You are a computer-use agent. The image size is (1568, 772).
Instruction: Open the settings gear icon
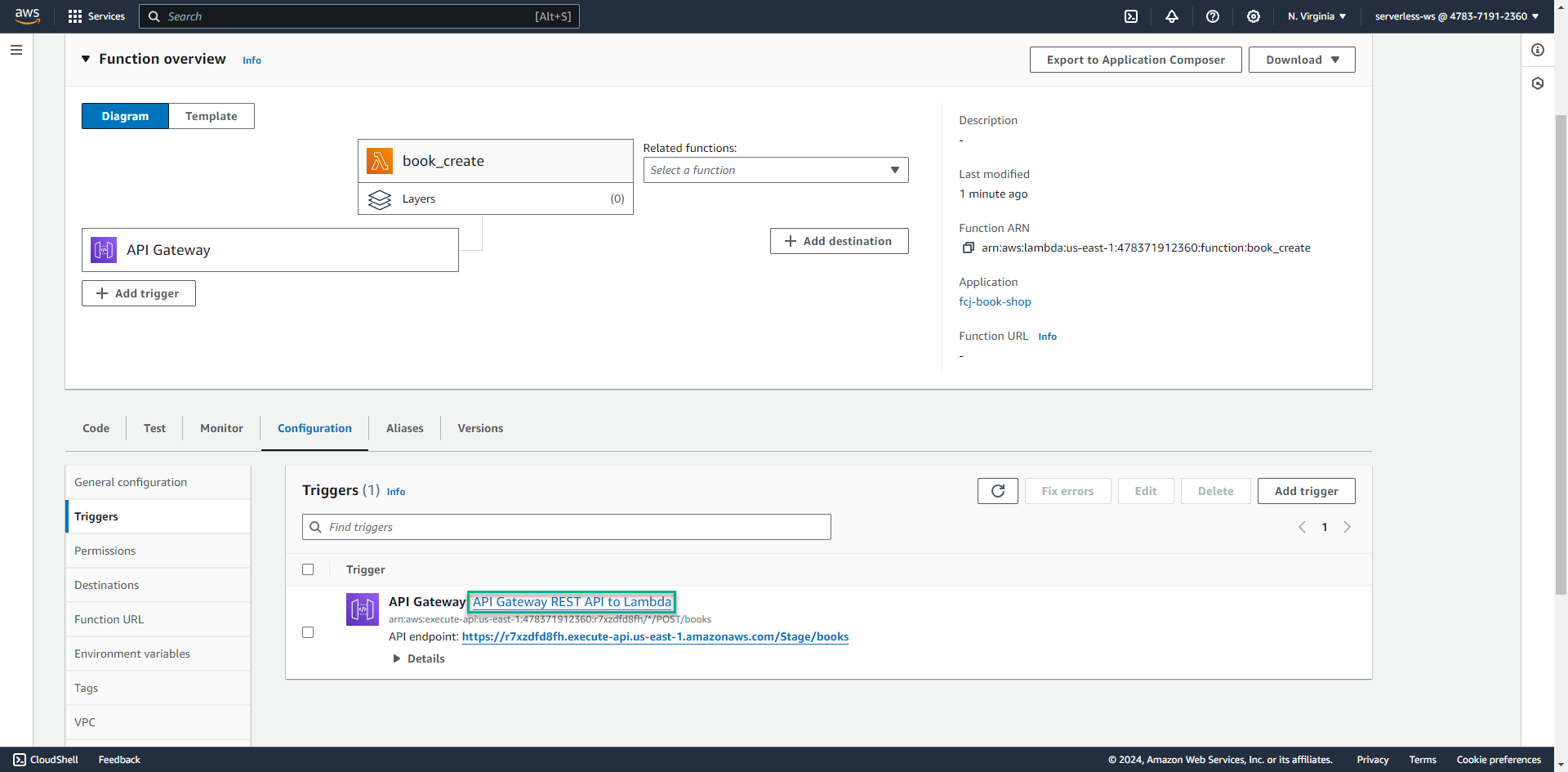point(1254,16)
